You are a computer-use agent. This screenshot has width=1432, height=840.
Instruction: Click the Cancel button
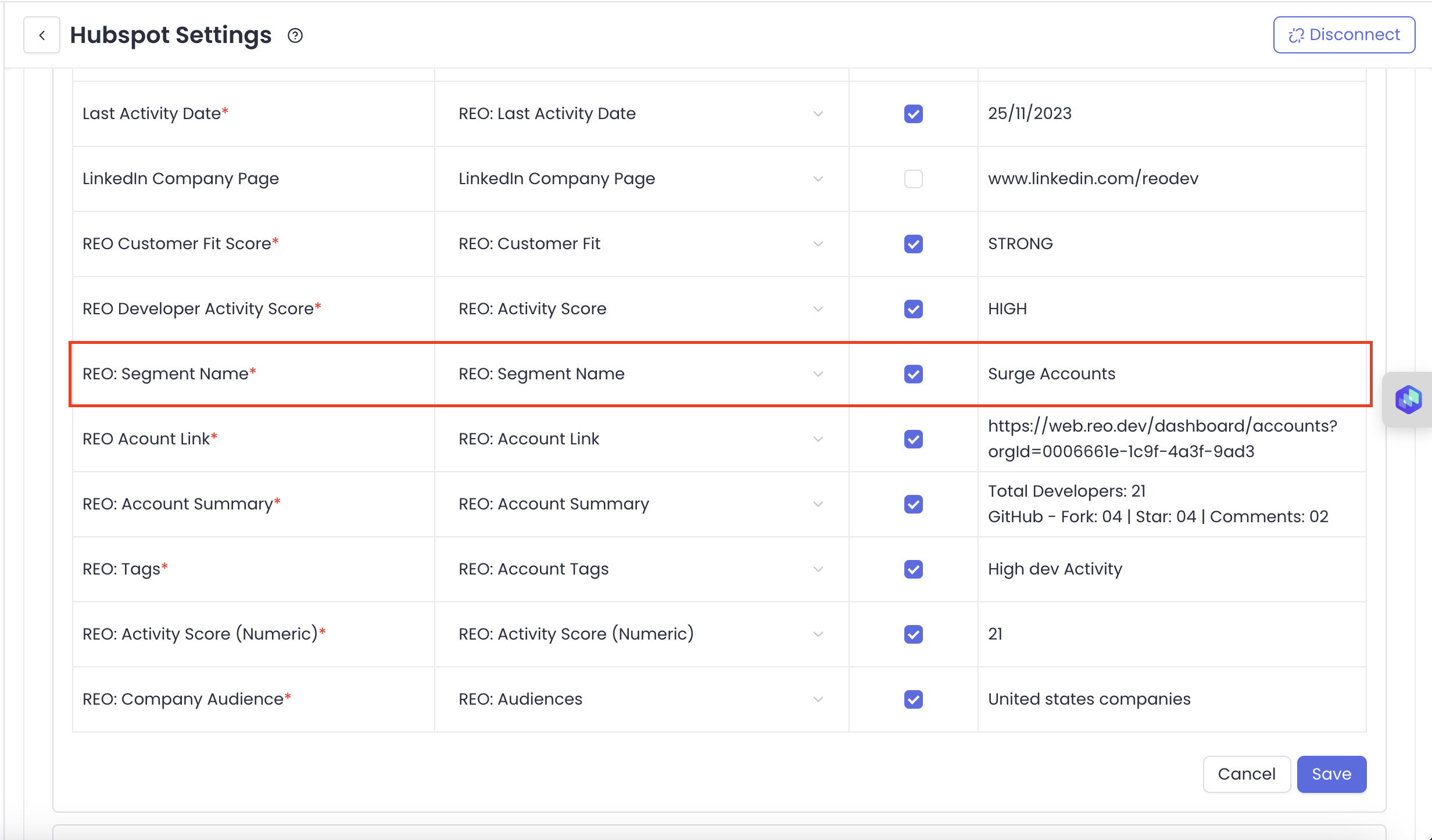point(1246,774)
